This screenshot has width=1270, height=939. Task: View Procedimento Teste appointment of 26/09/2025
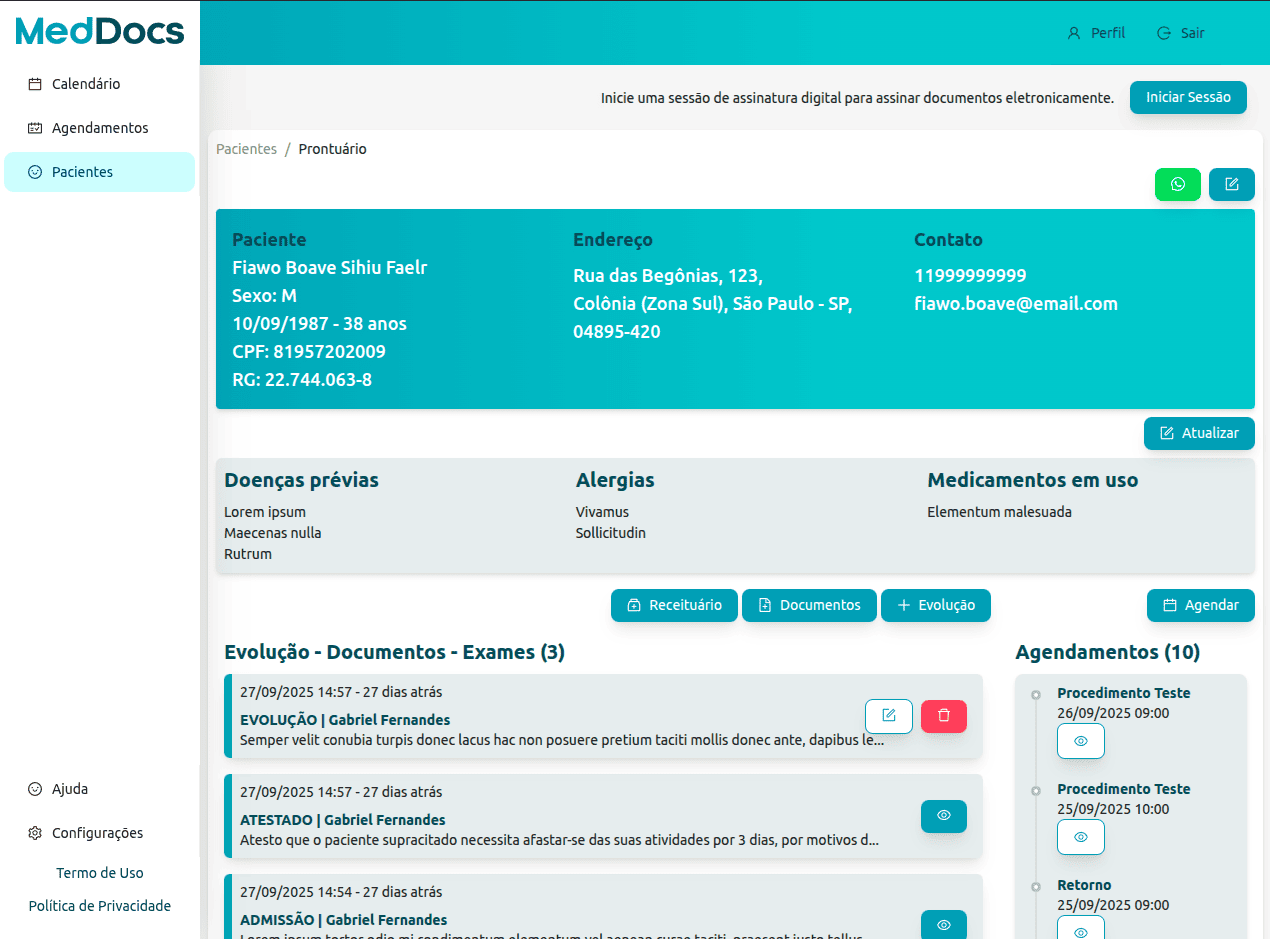[1080, 742]
